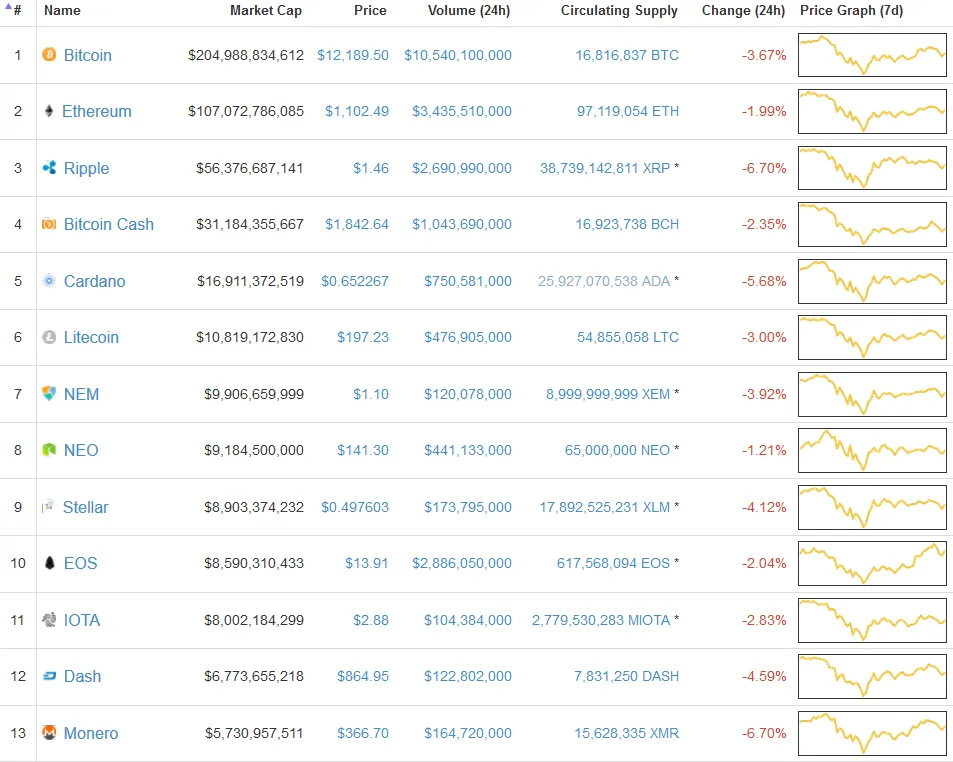Open Ripple 7-day price graph
This screenshot has height=762, width=953.
(872, 168)
